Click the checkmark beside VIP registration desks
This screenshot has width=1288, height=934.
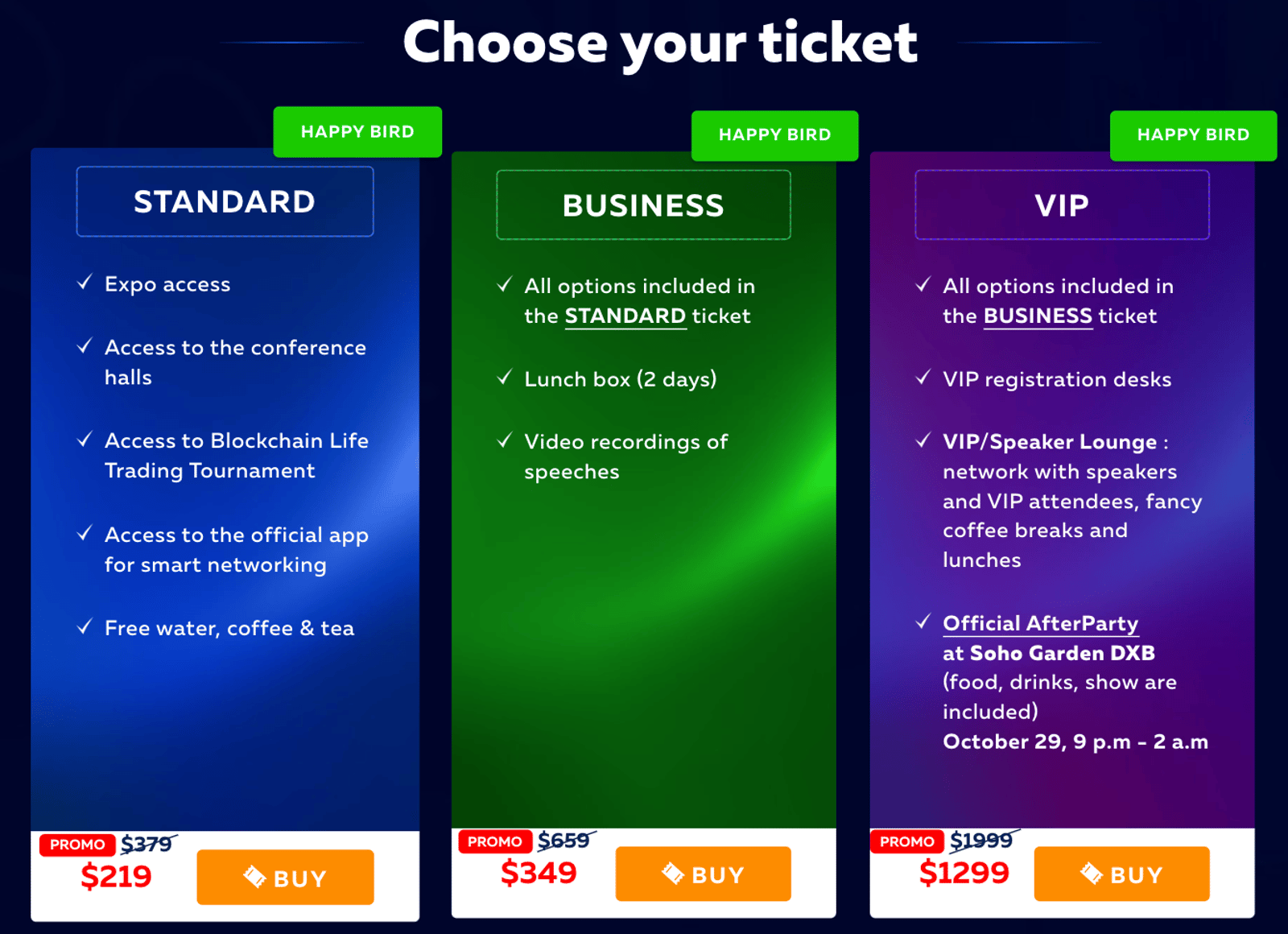pos(923,377)
